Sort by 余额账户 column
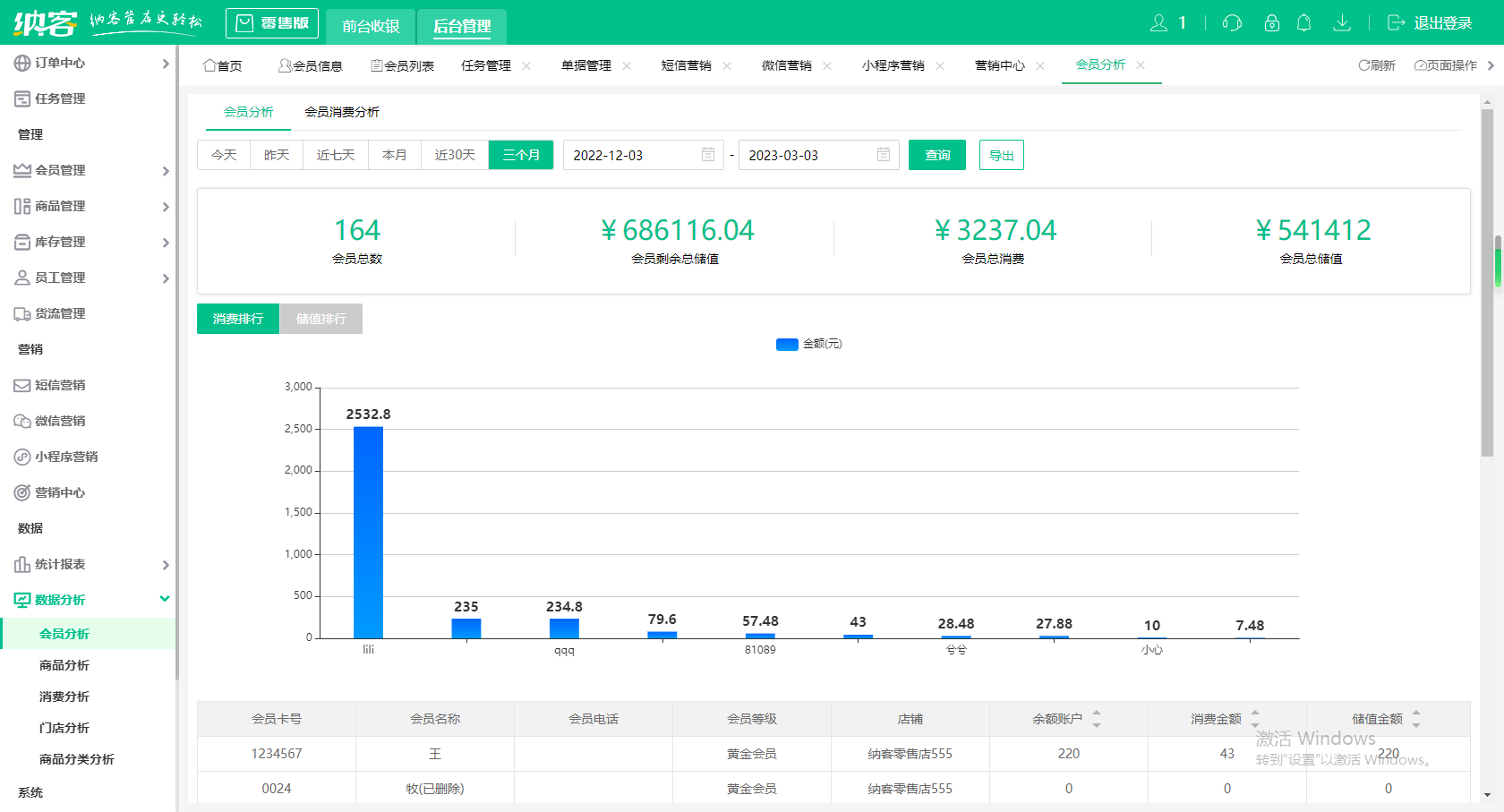This screenshot has width=1504, height=812. coord(1097,719)
